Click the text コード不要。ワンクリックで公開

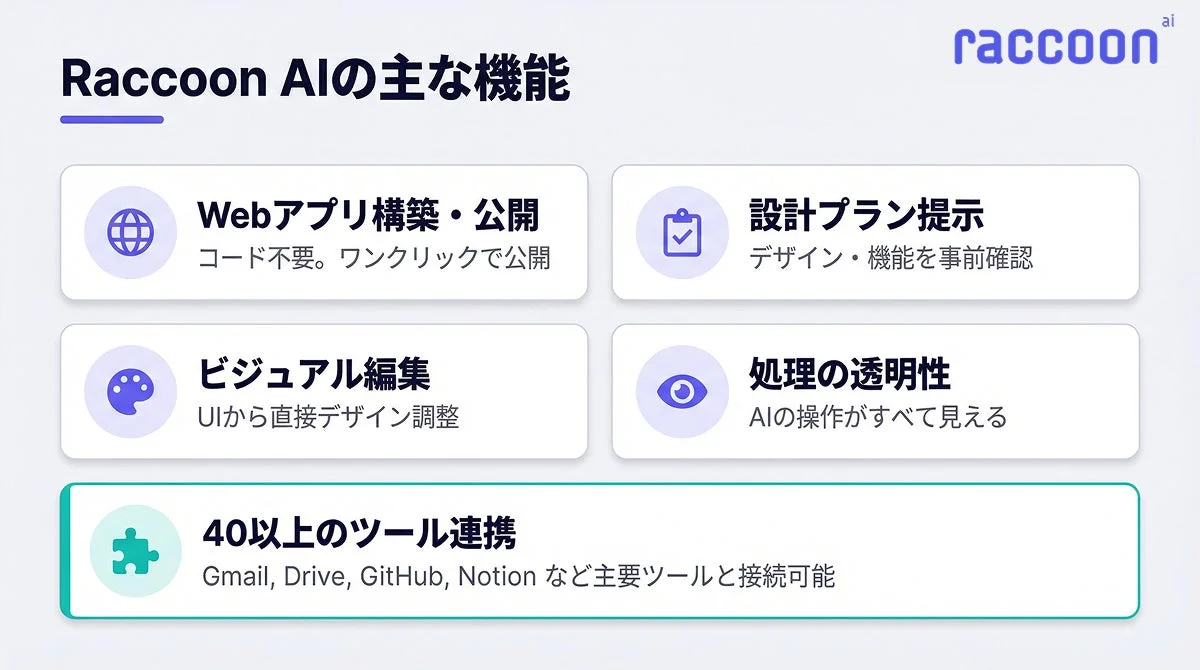374,258
